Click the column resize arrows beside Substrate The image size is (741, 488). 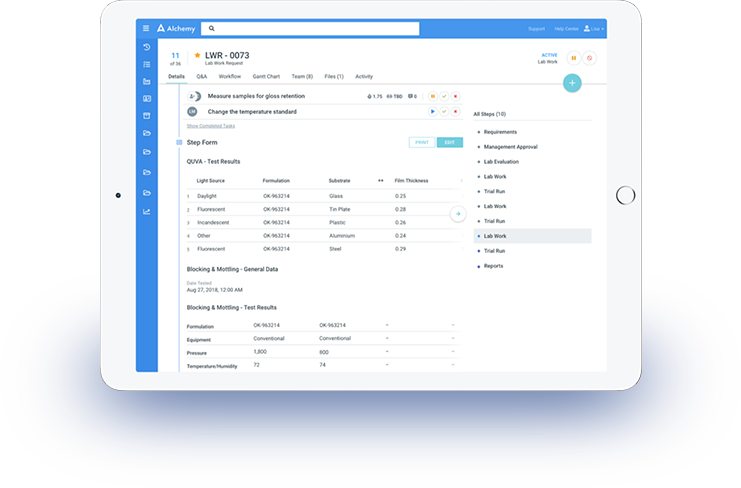(381, 180)
